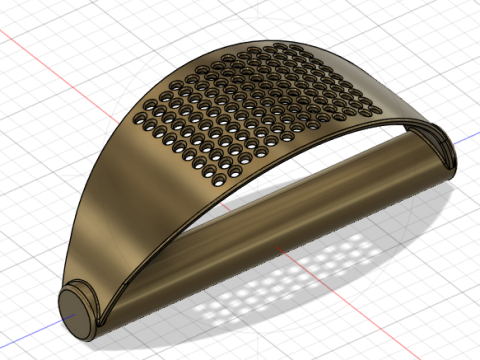This screenshot has height=360, width=480.
Task: Select the flat circular end face of the rod
Action: point(75,314)
